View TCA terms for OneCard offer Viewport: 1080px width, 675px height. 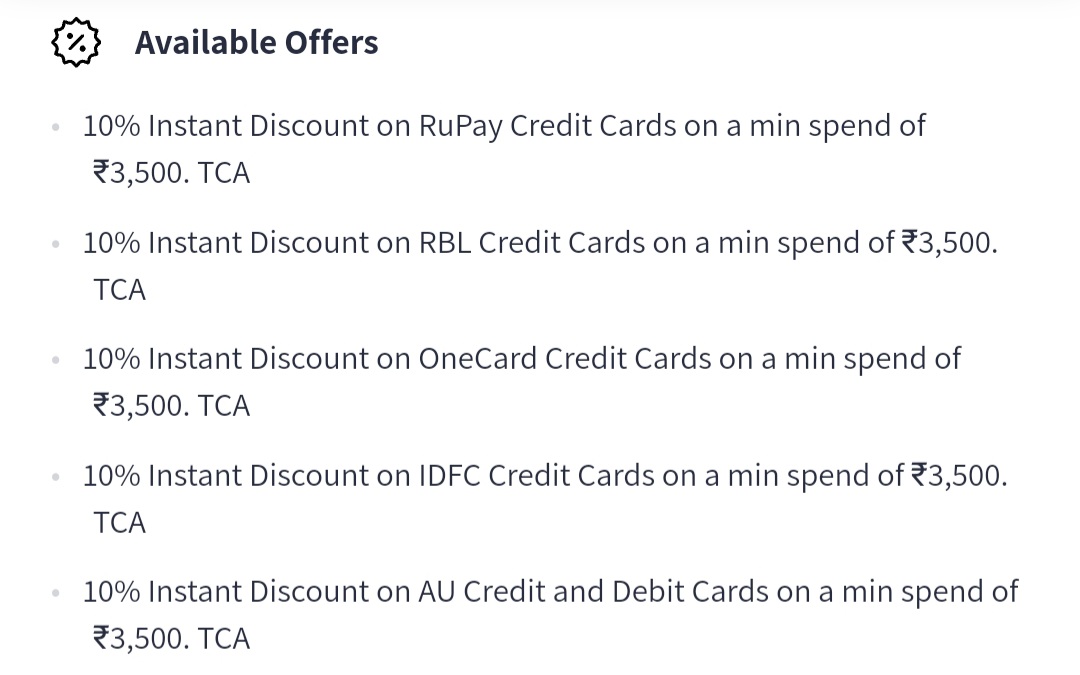tap(223, 406)
